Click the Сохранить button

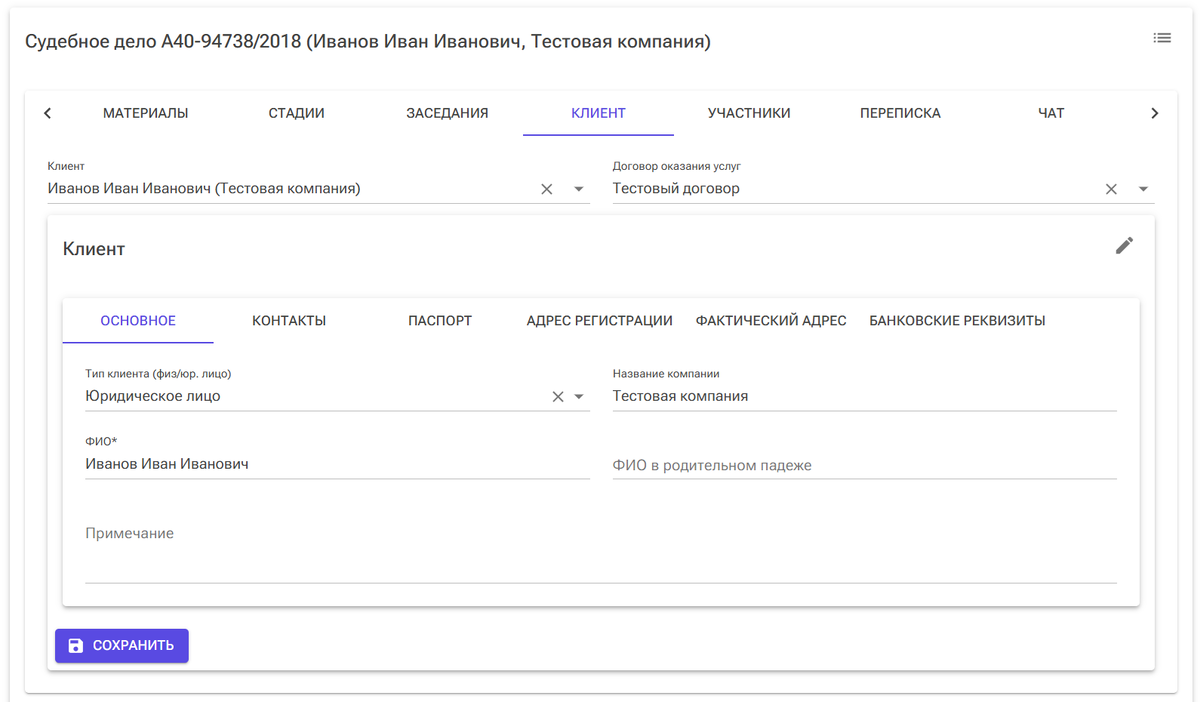pos(122,646)
